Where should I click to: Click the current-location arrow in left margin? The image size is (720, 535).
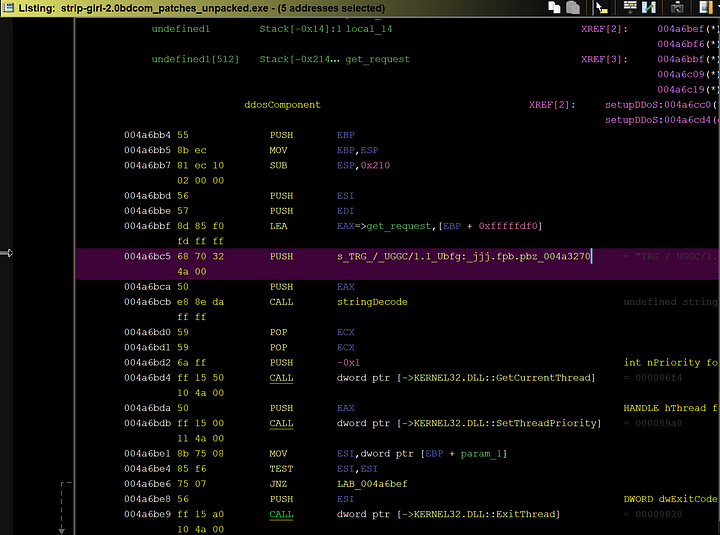[6, 253]
